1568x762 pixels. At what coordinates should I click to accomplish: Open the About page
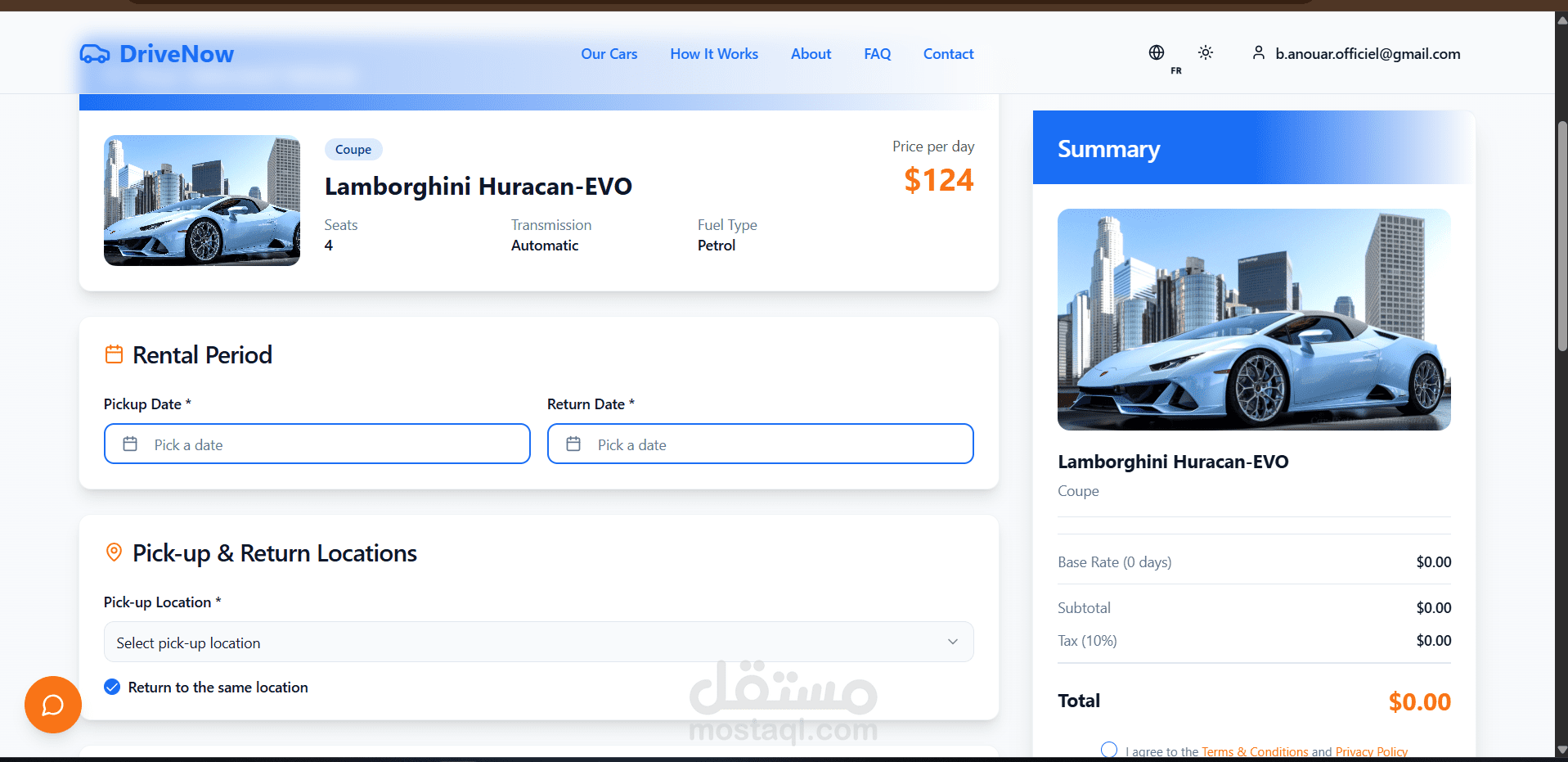811,54
